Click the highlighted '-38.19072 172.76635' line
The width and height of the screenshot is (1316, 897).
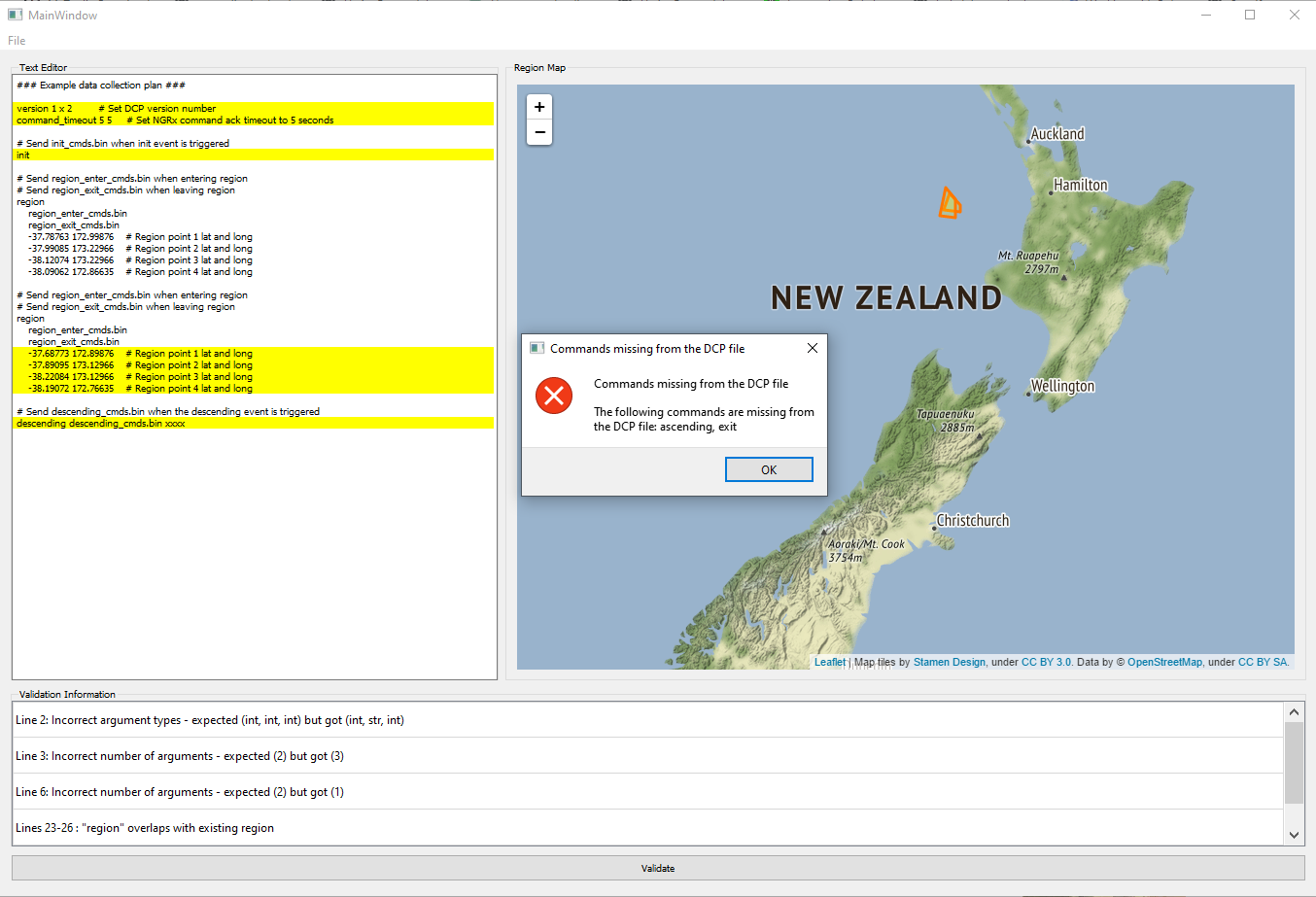pos(254,388)
